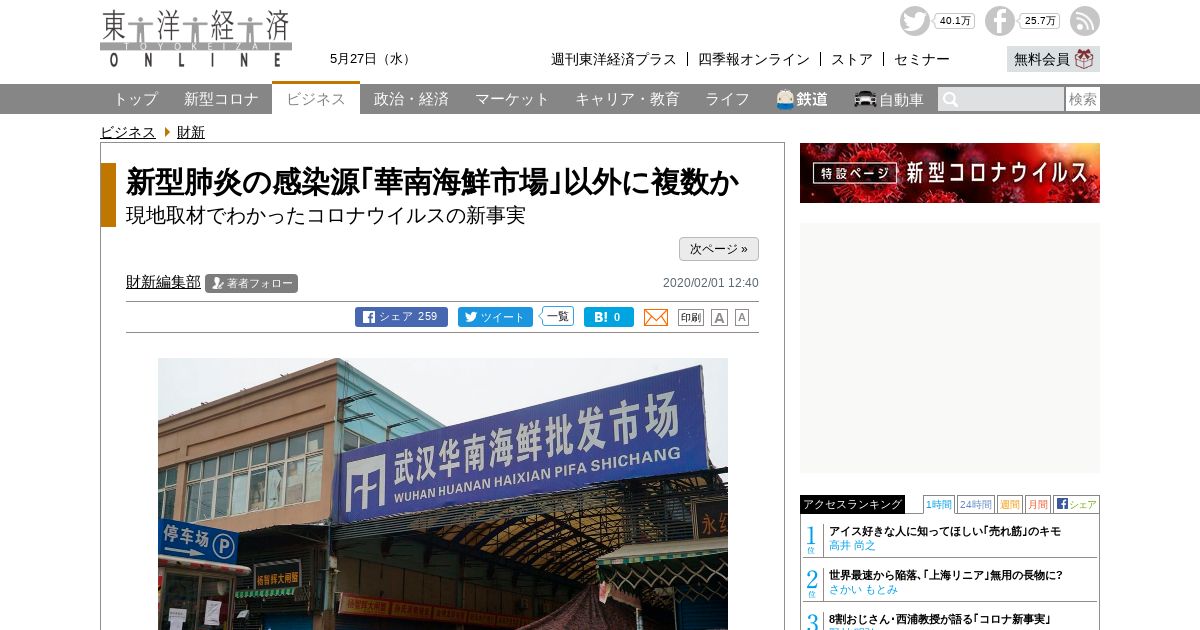Open ranking author 高井 尚之
The image size is (1200, 630).
[x=852, y=546]
